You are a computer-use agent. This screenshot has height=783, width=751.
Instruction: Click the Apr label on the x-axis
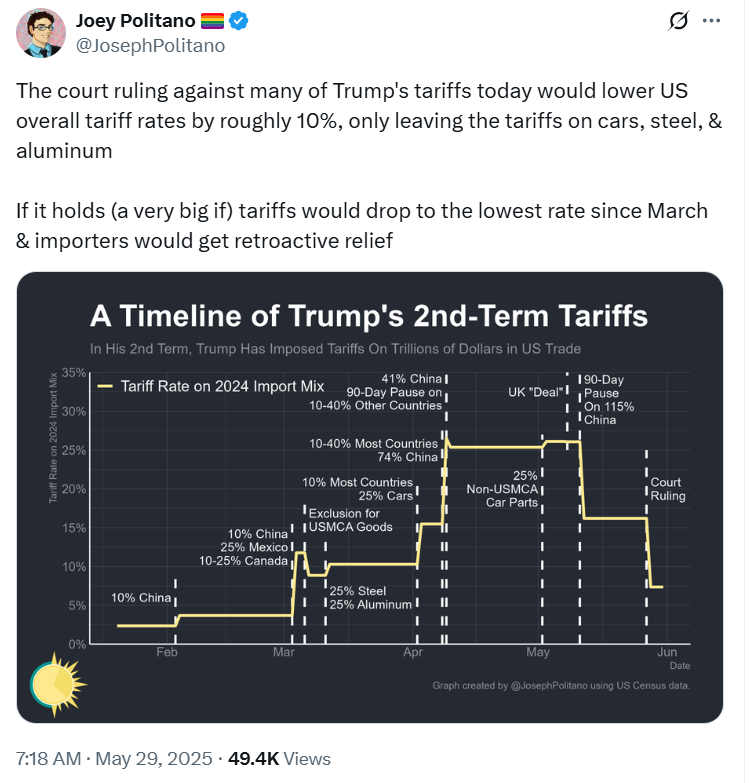[412, 652]
